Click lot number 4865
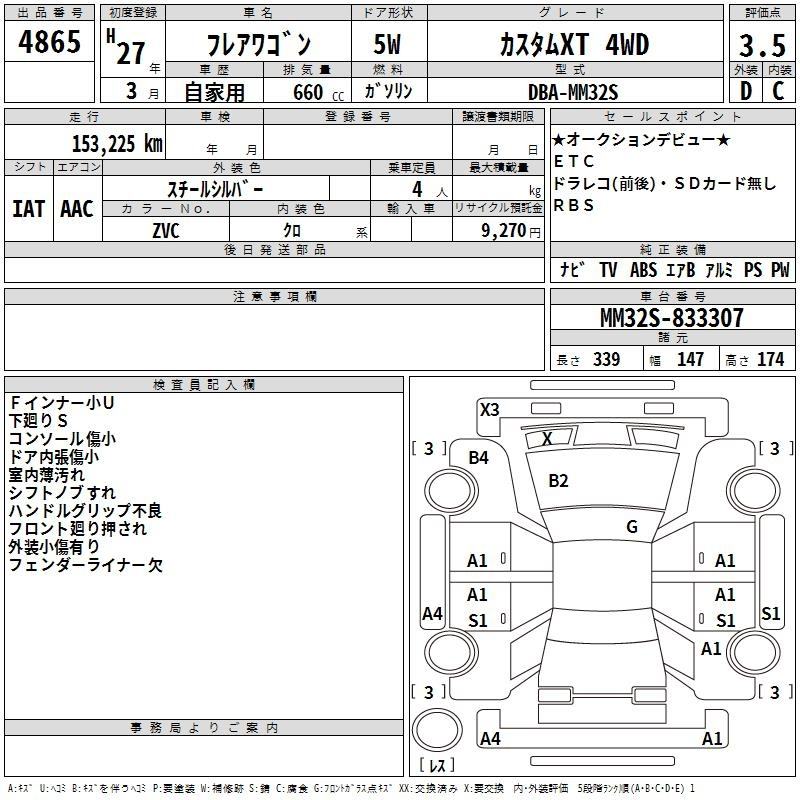The height and width of the screenshot is (800, 800). pos(50,43)
